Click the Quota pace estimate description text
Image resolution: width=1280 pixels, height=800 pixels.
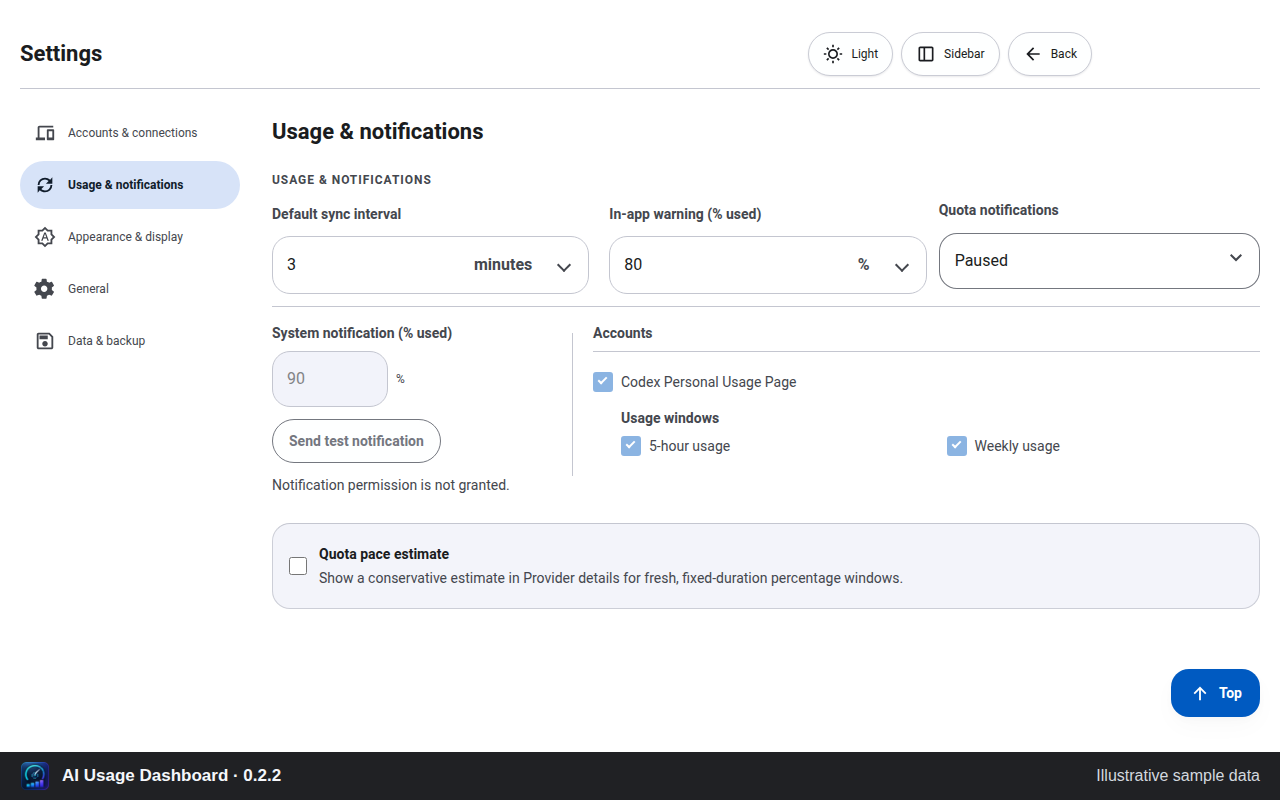611,578
